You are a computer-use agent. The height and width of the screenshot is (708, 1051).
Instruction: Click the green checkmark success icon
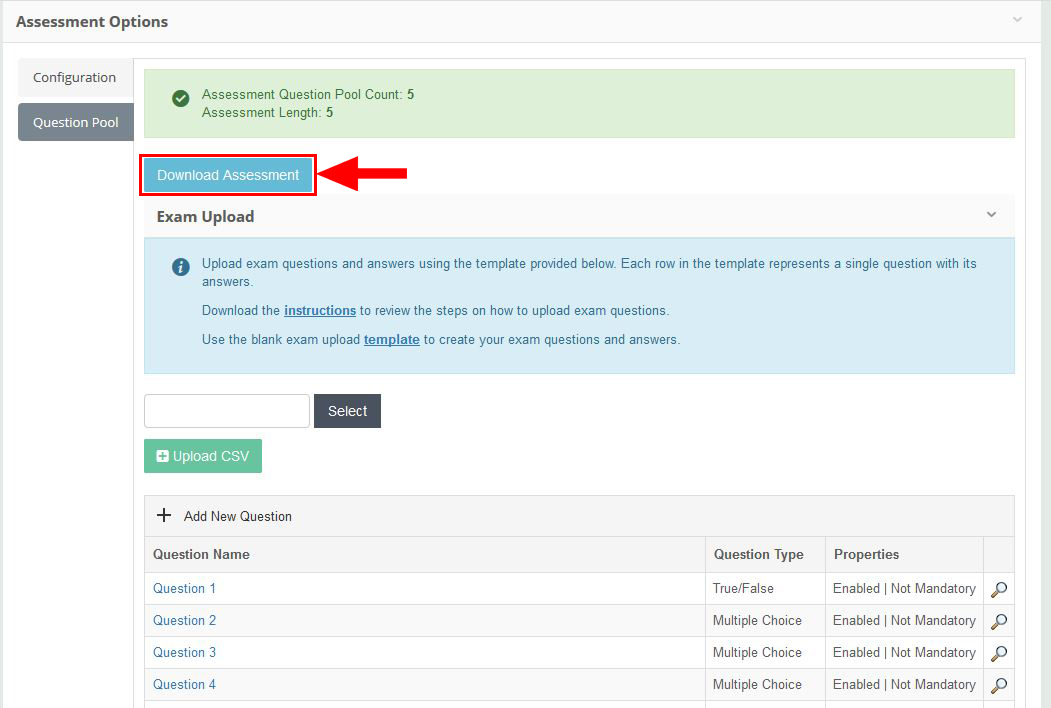click(181, 98)
